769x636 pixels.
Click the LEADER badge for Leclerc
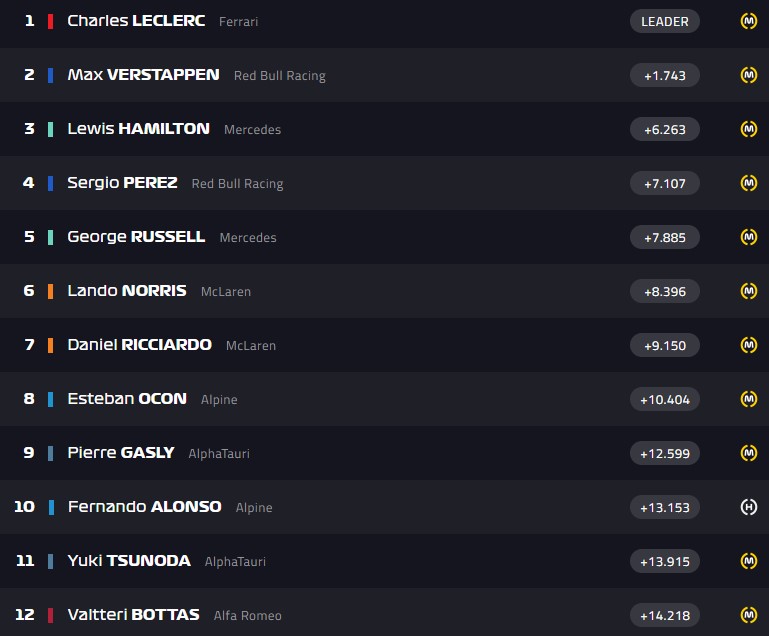coord(665,21)
